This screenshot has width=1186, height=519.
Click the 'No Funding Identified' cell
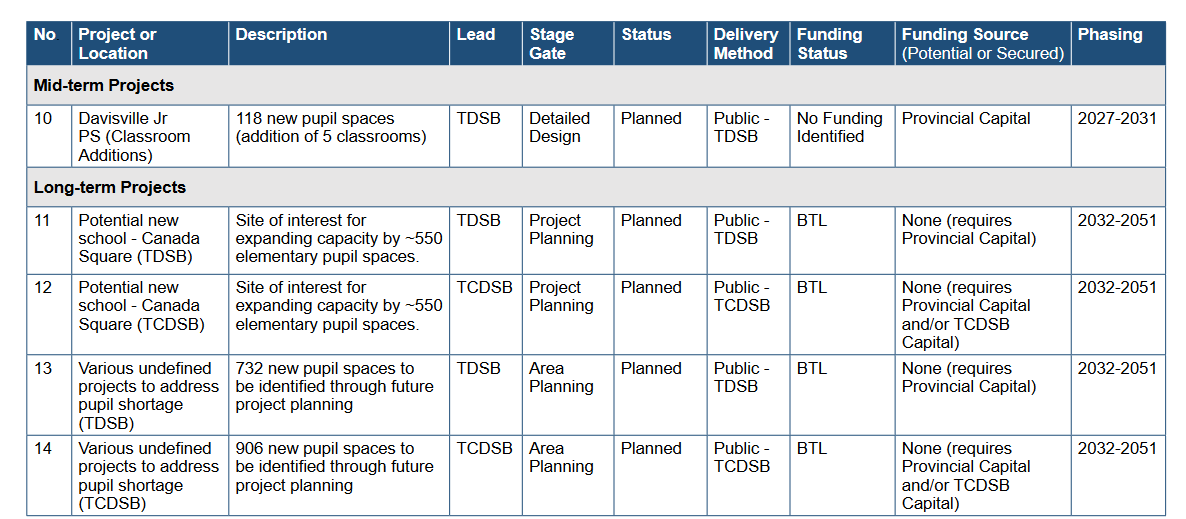pyautogui.click(x=839, y=127)
